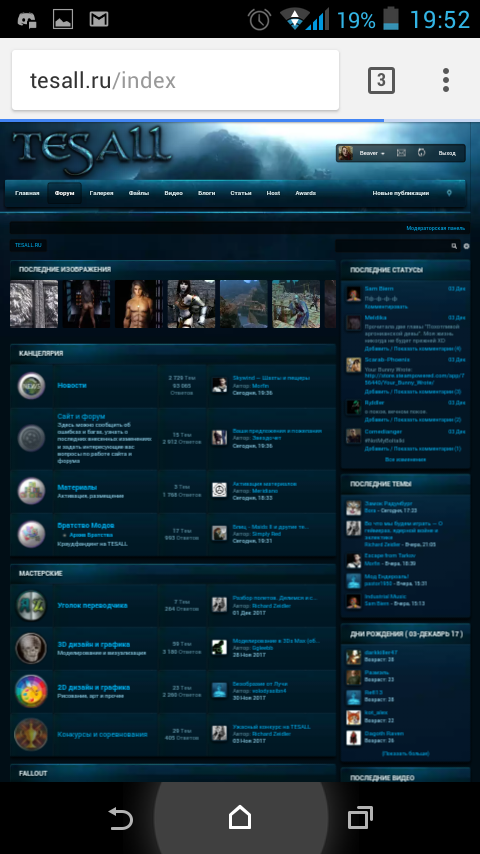The height and width of the screenshot is (854, 480).
Task: Open the 2D дизайн palette forum icon
Action: pos(31,691)
